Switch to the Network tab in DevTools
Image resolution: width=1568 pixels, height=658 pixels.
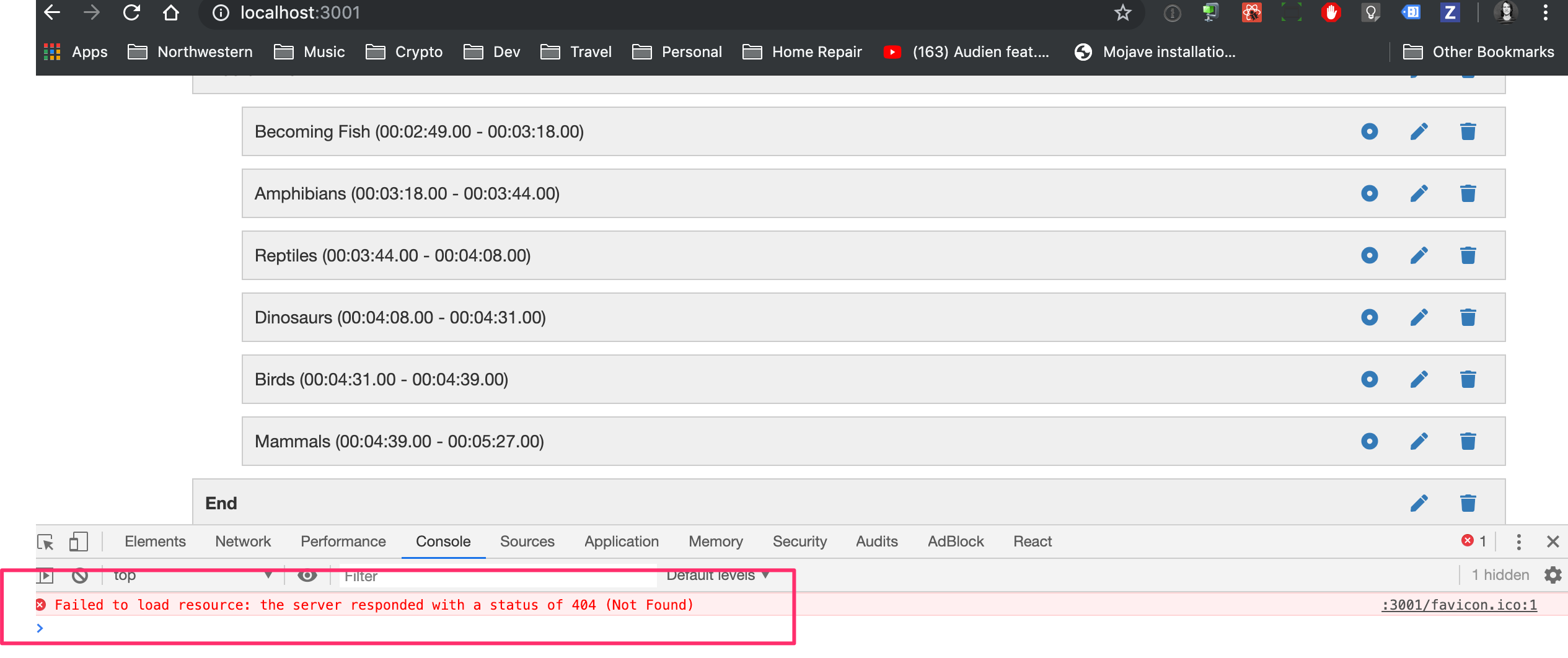[242, 541]
